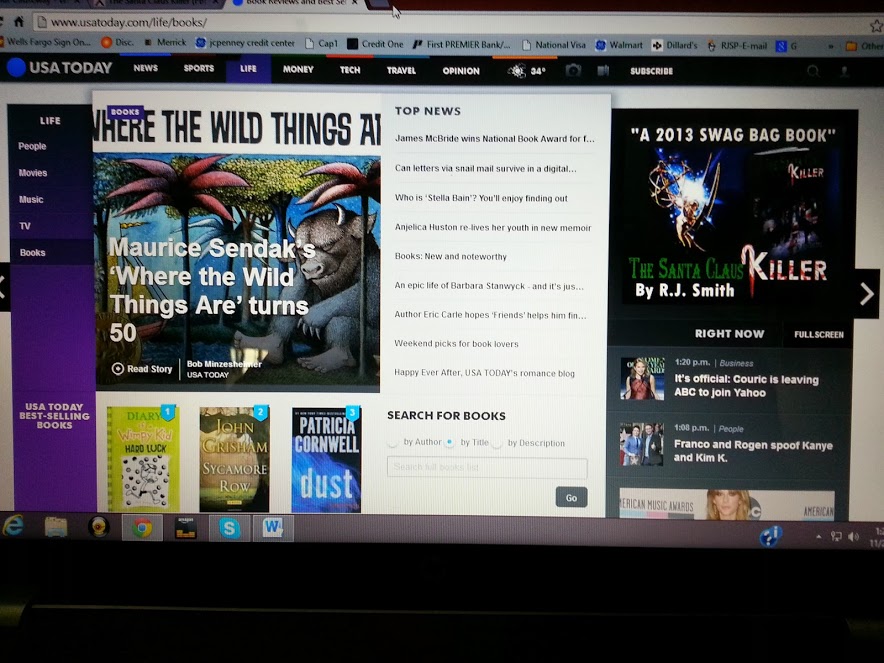Open Skype from the taskbar
Viewport: 884px width, 663px height.
point(229,528)
